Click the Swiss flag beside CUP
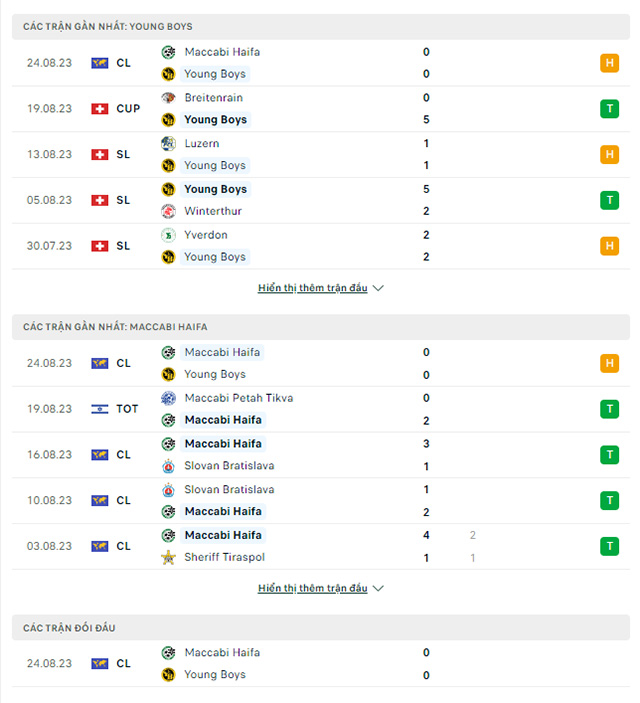Viewport: 640px width, 703px height. pyautogui.click(x=99, y=109)
